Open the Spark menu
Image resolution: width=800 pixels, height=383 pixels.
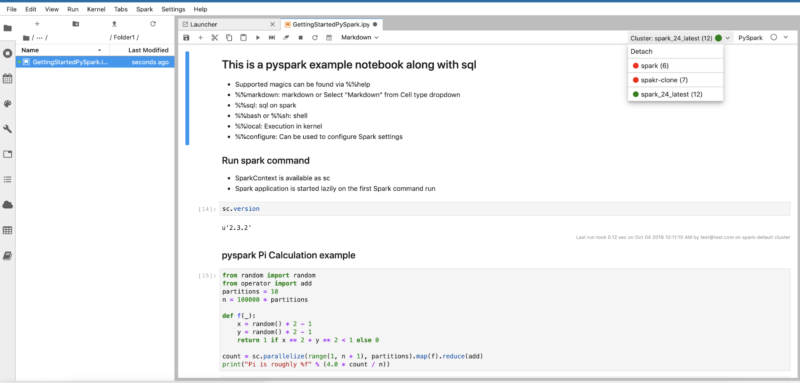click(144, 9)
